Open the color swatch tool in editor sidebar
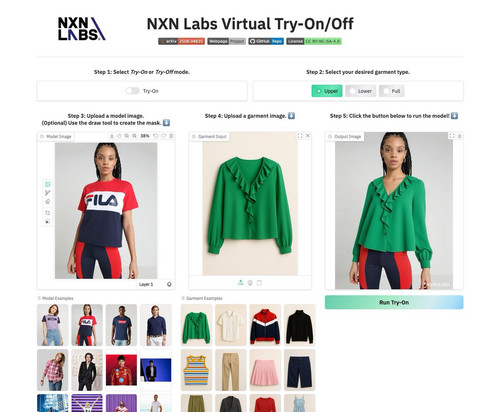 click(x=47, y=221)
